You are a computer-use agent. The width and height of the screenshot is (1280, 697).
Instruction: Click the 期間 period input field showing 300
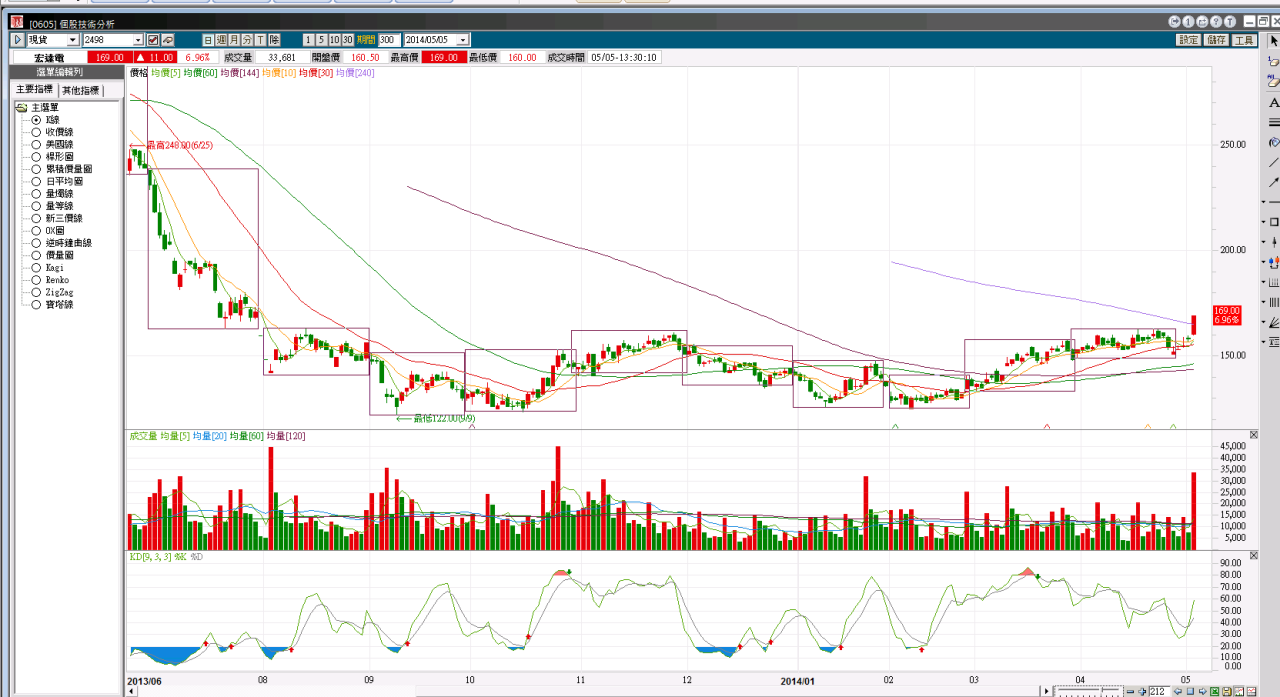point(387,40)
